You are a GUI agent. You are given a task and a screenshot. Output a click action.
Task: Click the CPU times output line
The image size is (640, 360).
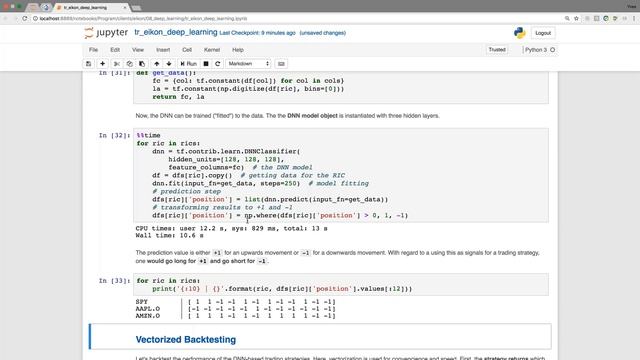click(x=231, y=229)
